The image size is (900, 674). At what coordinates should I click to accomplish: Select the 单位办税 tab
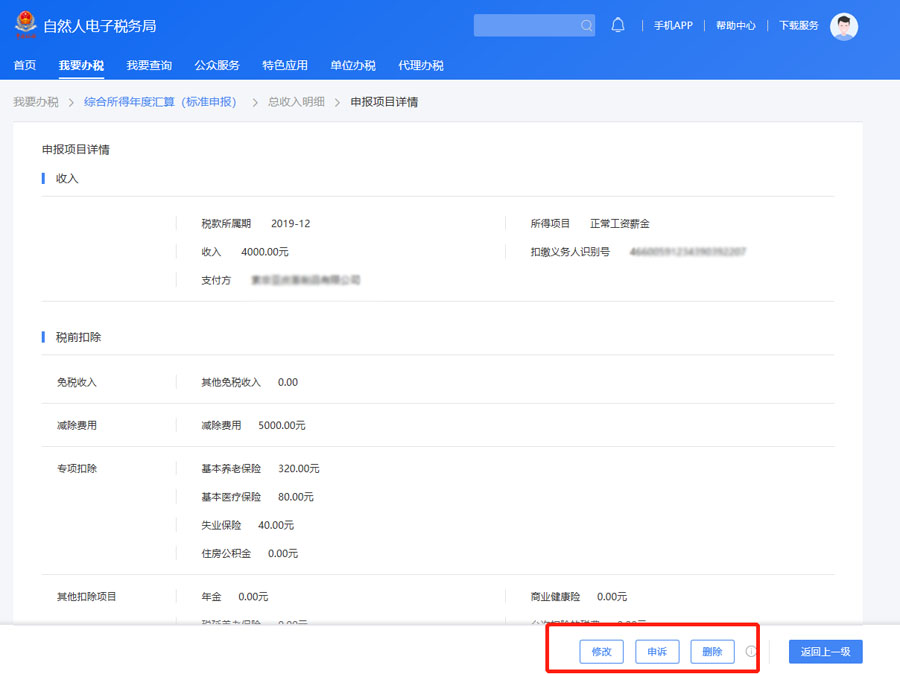point(353,66)
